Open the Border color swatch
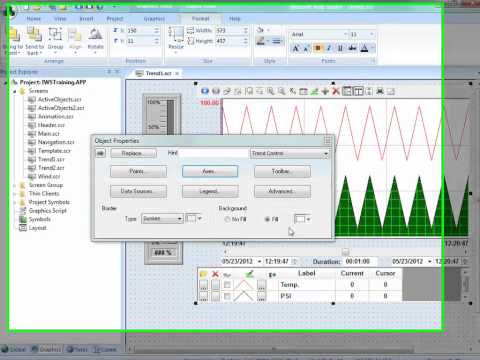 (194, 219)
